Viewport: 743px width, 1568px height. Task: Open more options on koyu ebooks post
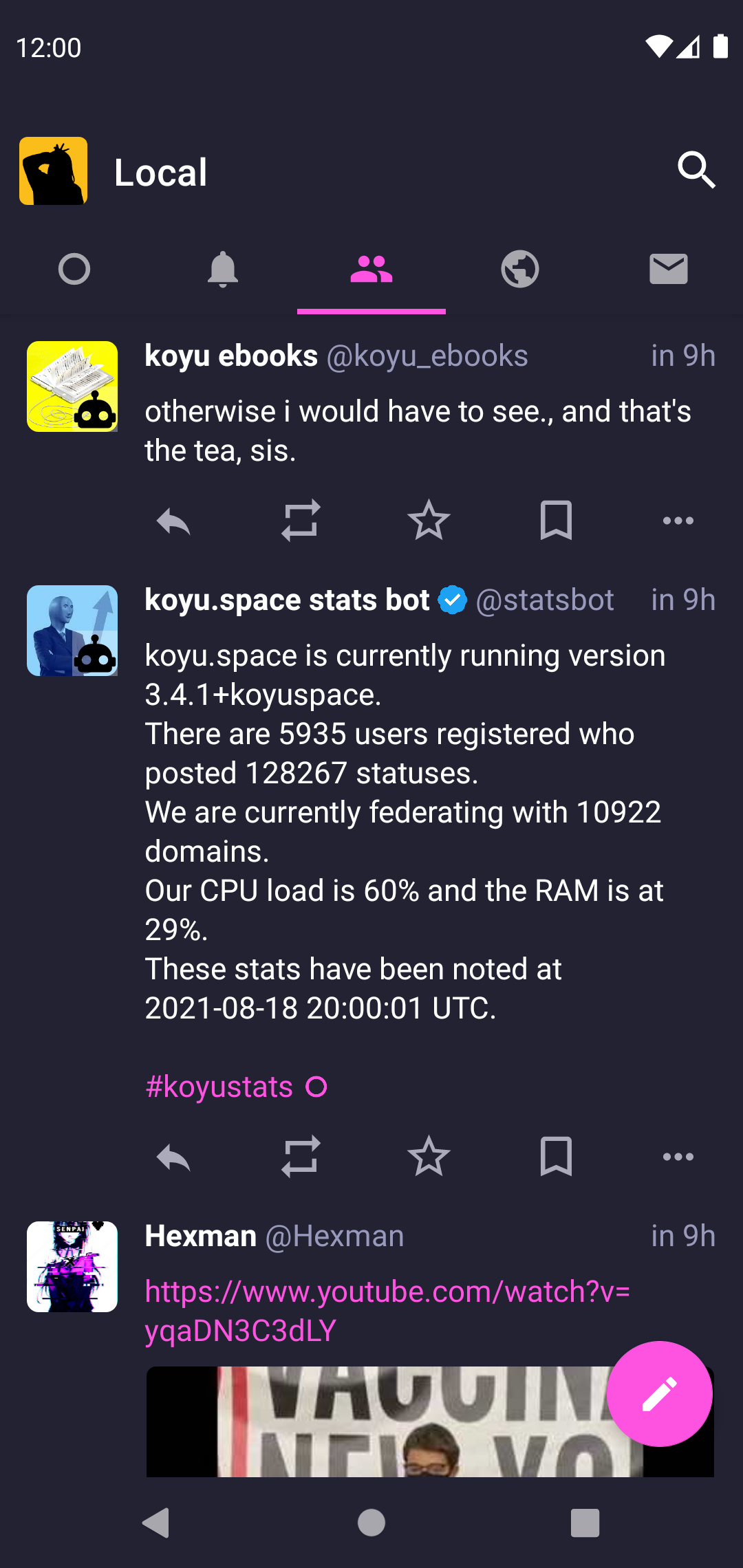678,521
